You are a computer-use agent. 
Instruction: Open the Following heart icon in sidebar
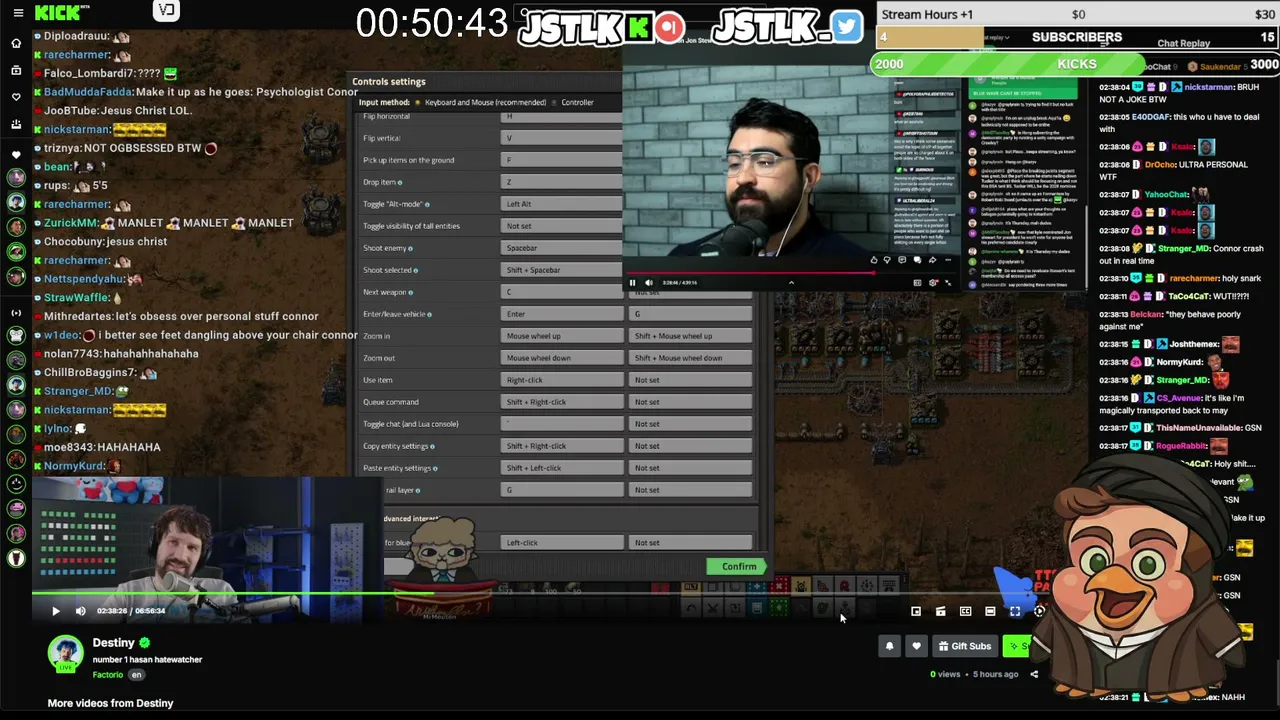16,97
